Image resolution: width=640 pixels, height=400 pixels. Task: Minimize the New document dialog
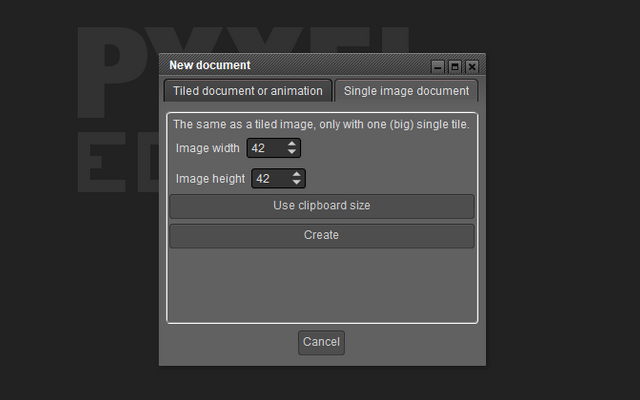coord(438,67)
